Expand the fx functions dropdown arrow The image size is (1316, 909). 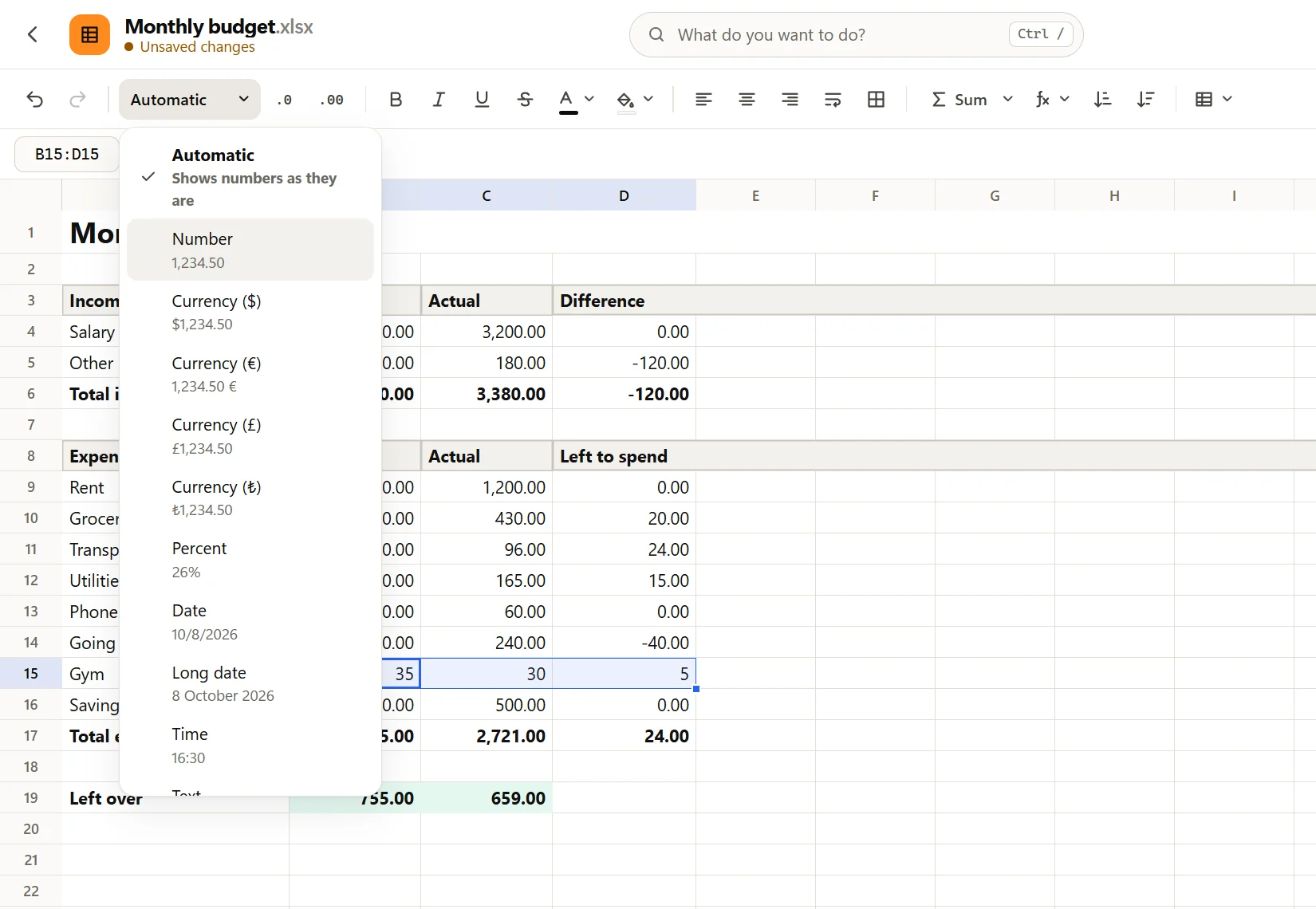pyautogui.click(x=1065, y=99)
